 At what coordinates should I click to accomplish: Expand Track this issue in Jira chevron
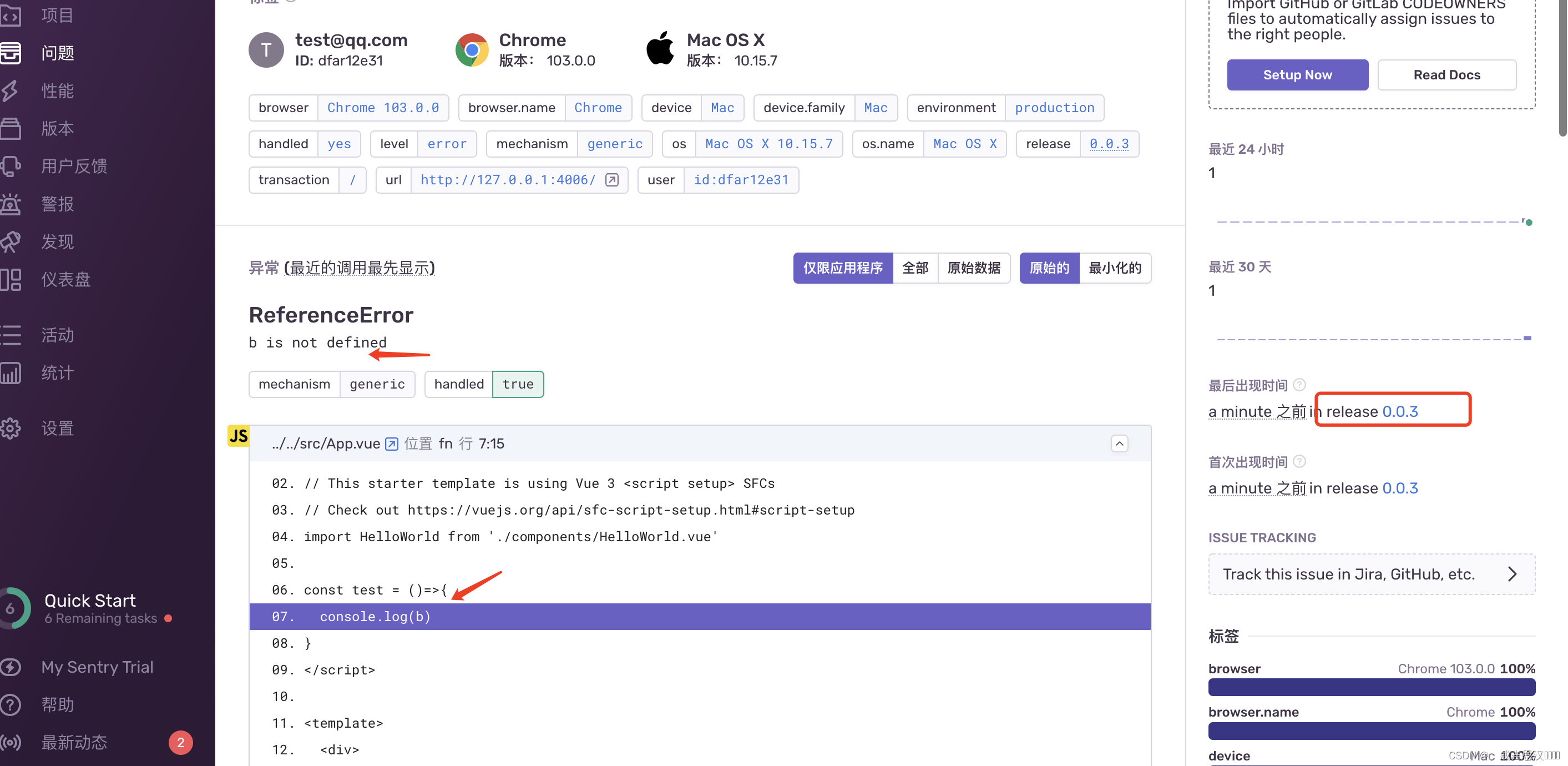[1512, 574]
